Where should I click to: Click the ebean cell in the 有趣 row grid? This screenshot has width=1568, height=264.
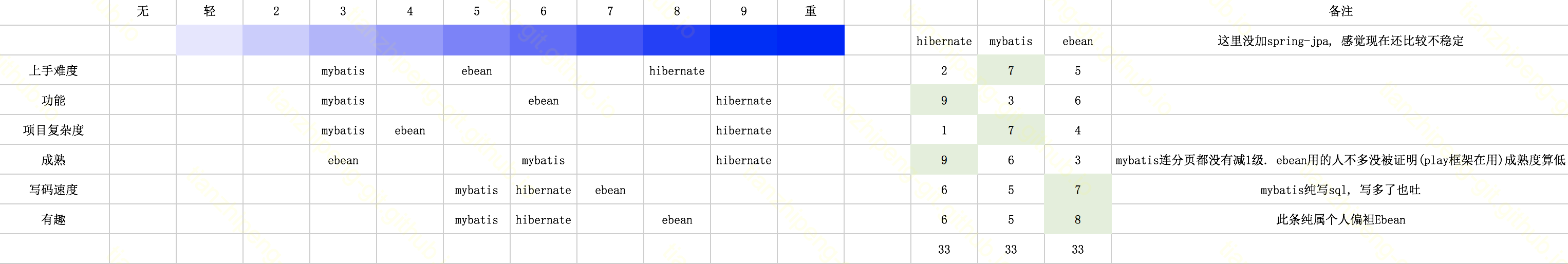pyautogui.click(x=677, y=220)
